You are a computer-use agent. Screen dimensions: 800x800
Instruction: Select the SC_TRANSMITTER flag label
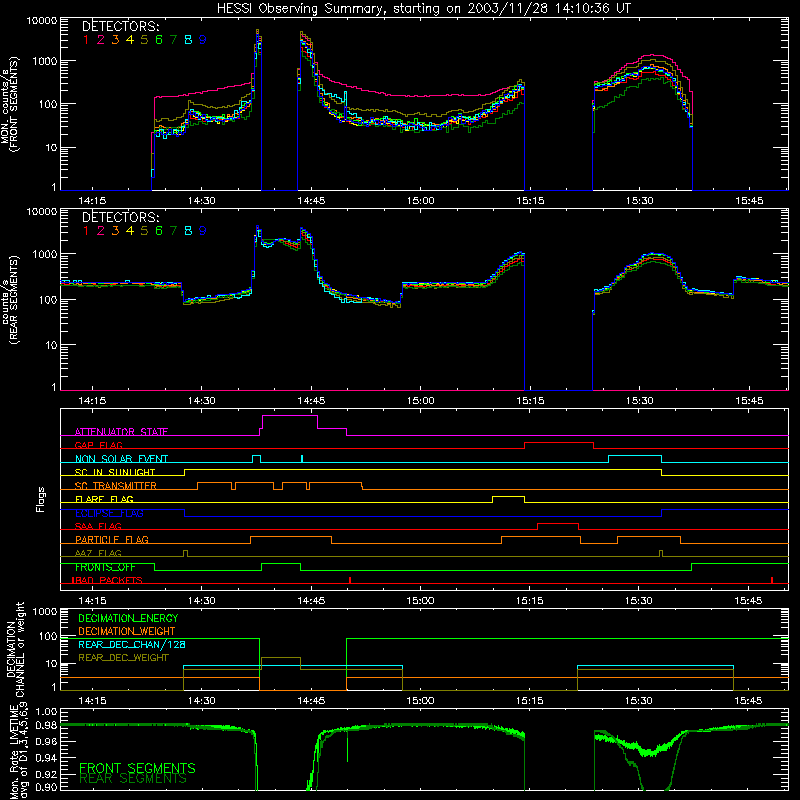(116, 486)
